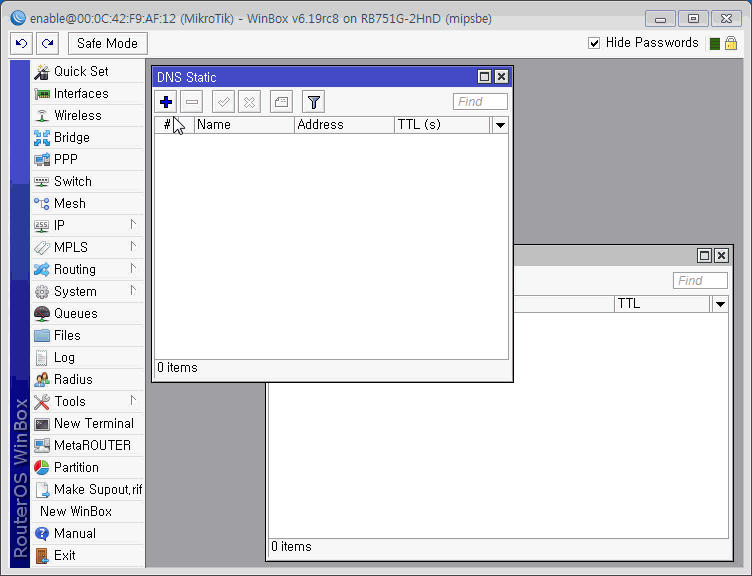Sort by the Name column header

(x=244, y=125)
